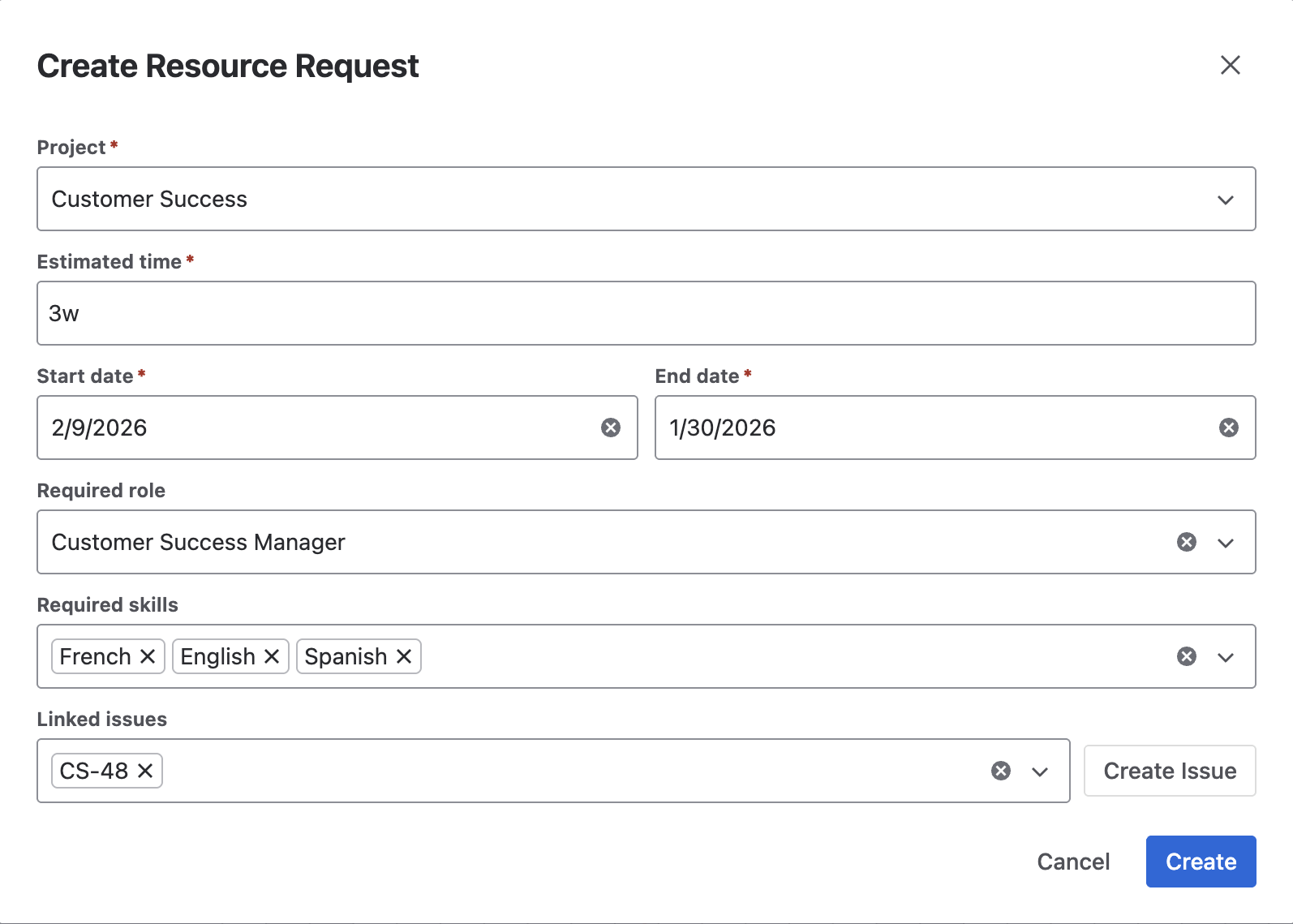Cancel the resource request
The image size is (1293, 924).
pyautogui.click(x=1073, y=862)
